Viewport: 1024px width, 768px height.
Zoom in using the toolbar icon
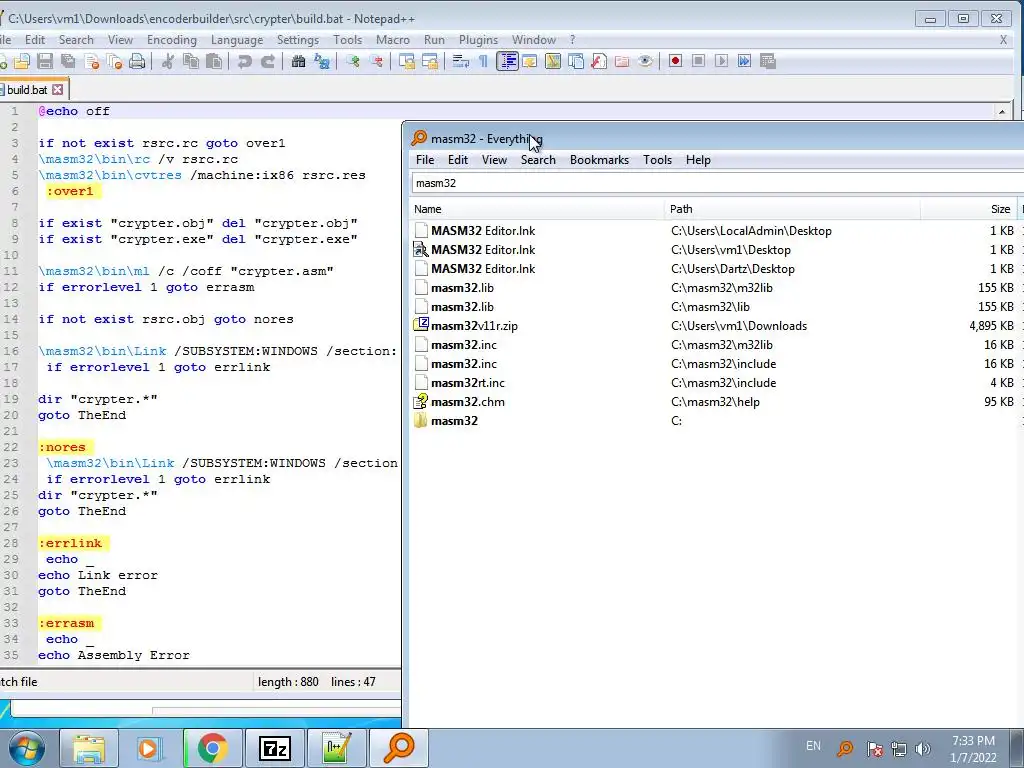tap(353, 61)
